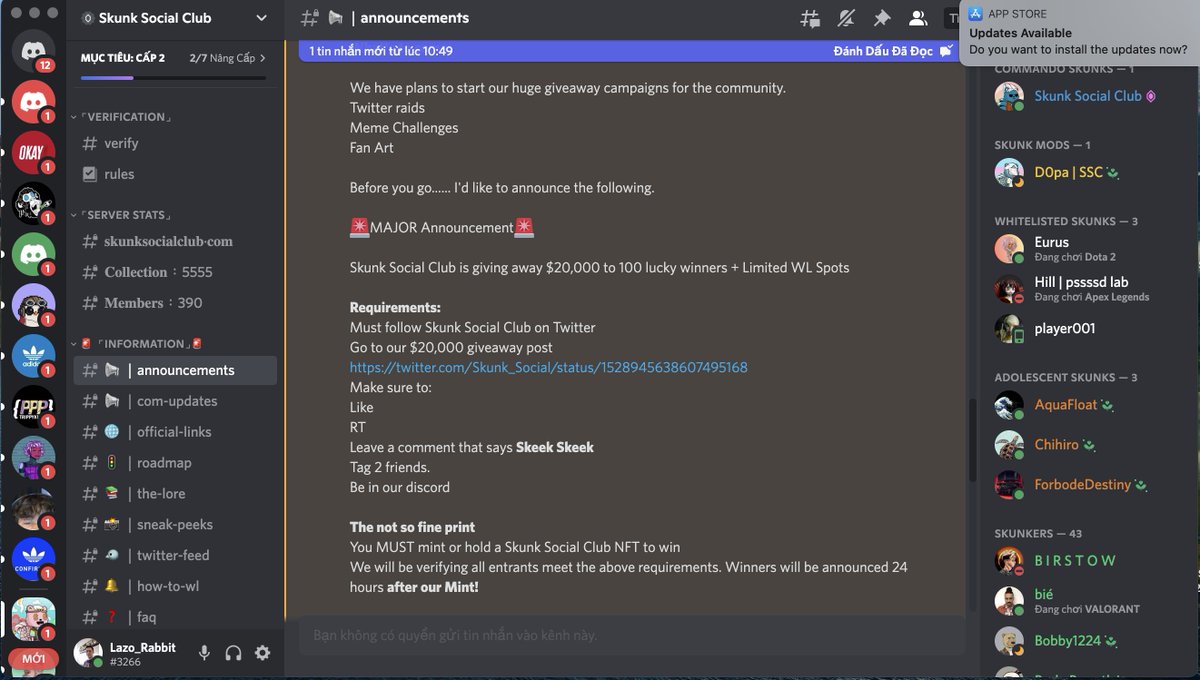Click Skunk Social Club member name
The width and height of the screenshot is (1200, 680).
click(x=1087, y=96)
